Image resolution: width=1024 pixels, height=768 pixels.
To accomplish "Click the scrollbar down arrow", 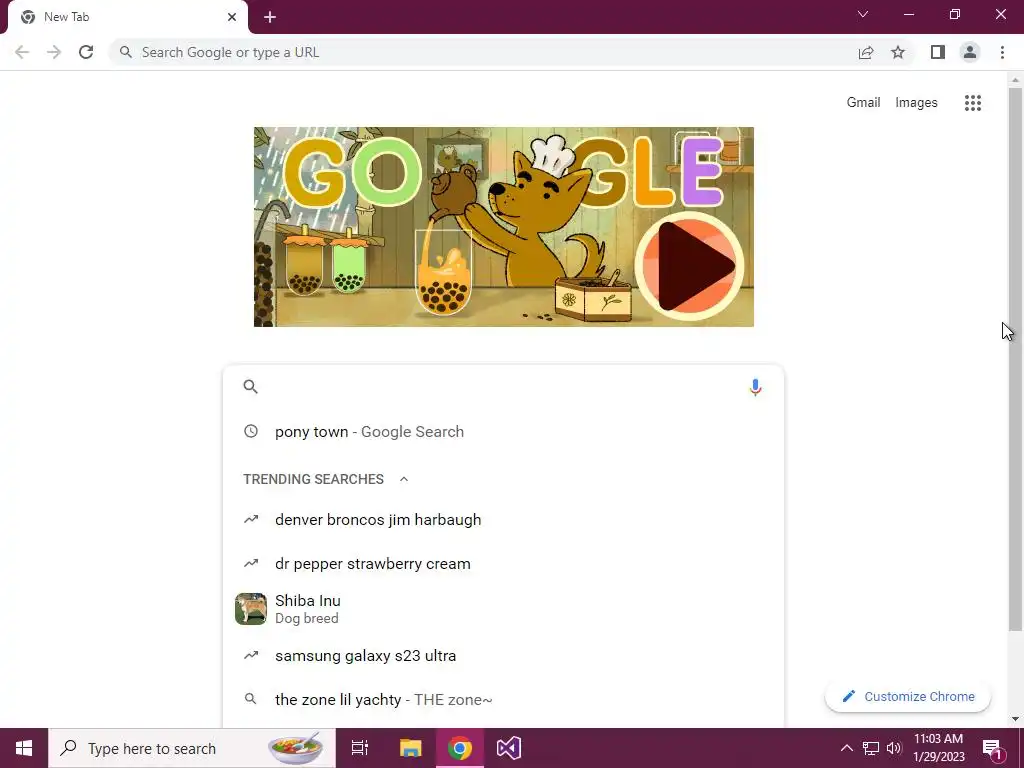I will (1015, 719).
